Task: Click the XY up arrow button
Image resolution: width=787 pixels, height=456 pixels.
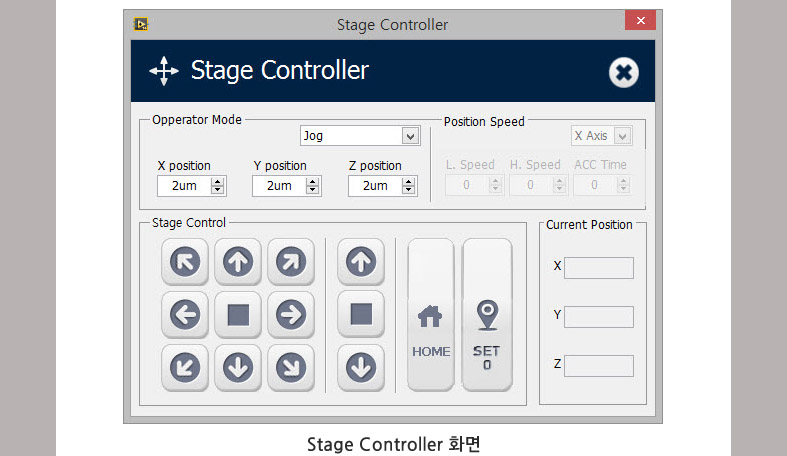Action: pos(238,261)
